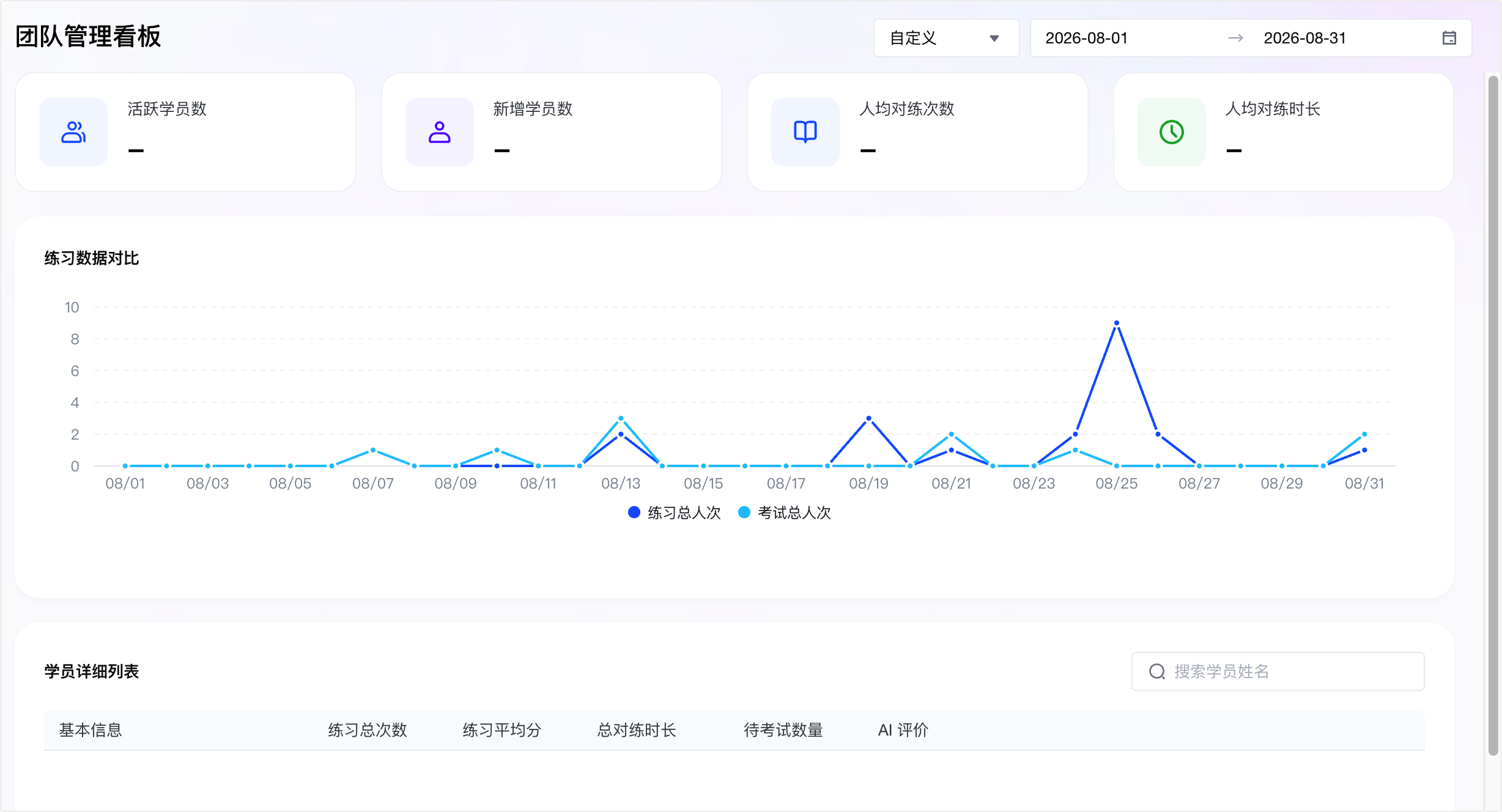Click the open book icon for 人均对练次数
Viewport: 1502px width, 812px height.
pyautogui.click(x=805, y=132)
